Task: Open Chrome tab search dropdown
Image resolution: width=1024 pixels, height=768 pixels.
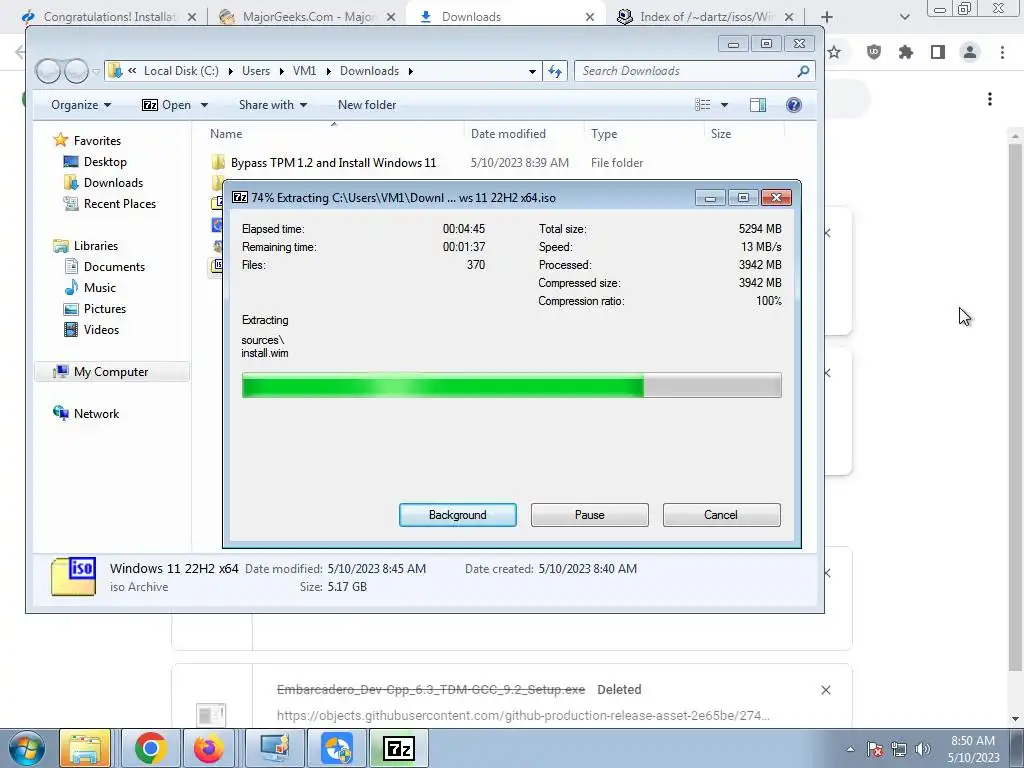Action: click(904, 17)
